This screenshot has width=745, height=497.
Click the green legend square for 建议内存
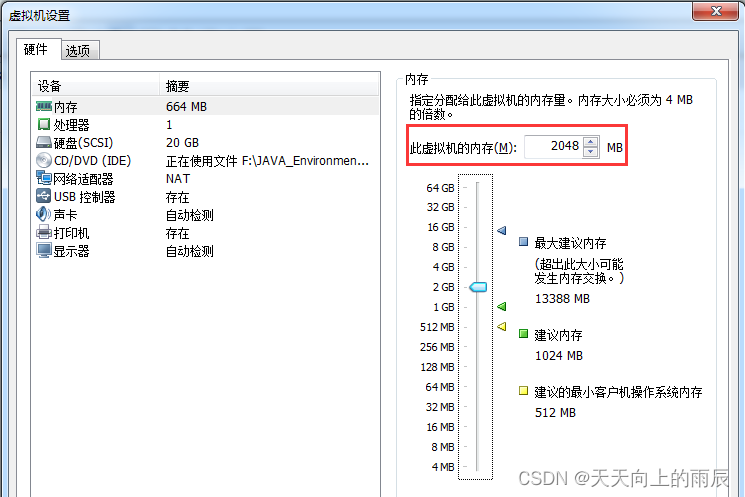[x=523, y=334]
